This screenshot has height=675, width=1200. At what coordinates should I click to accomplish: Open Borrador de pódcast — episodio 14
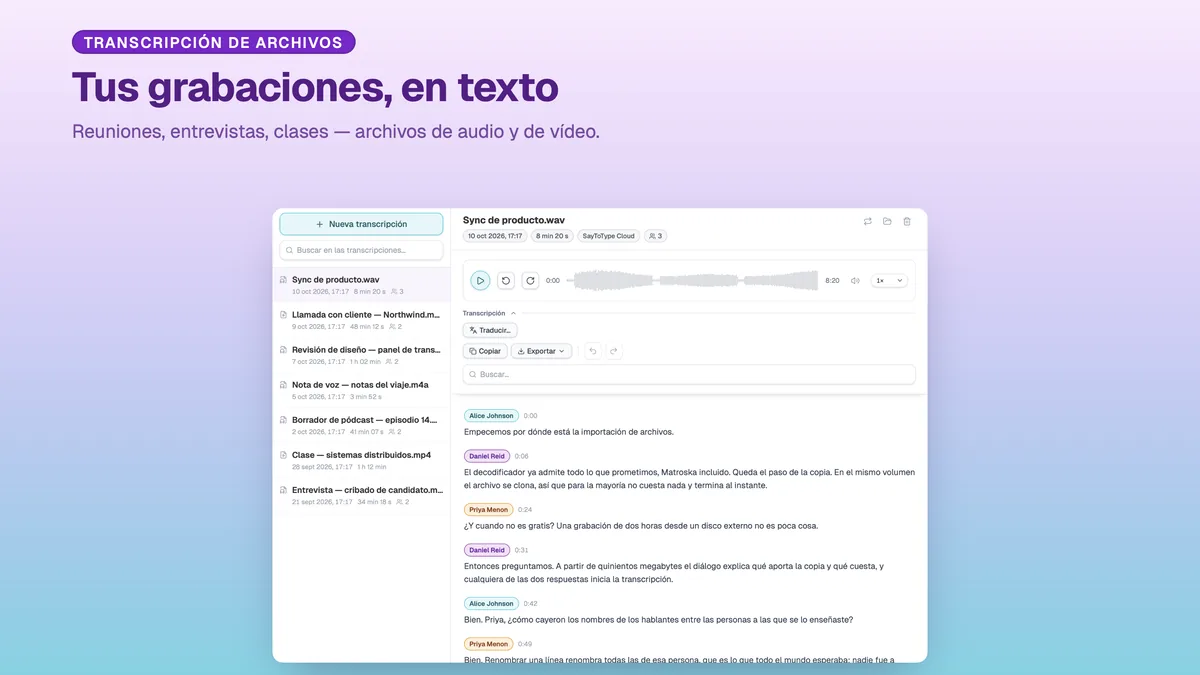361,425
